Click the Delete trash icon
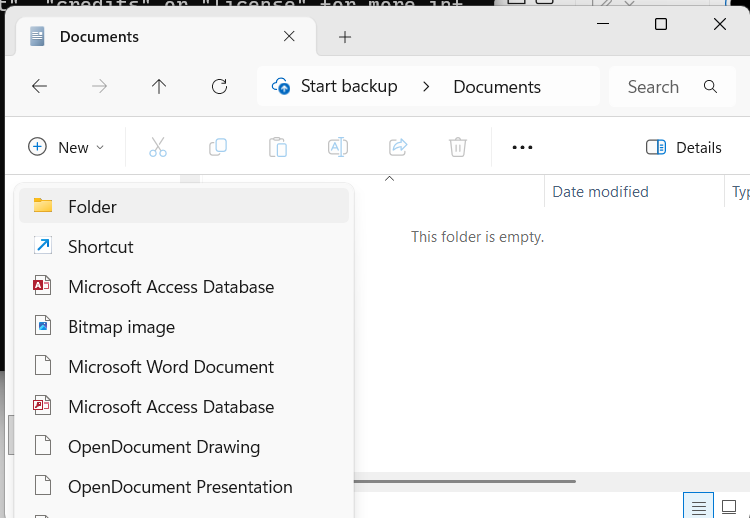Viewport: 750px width, 518px height. (x=458, y=147)
